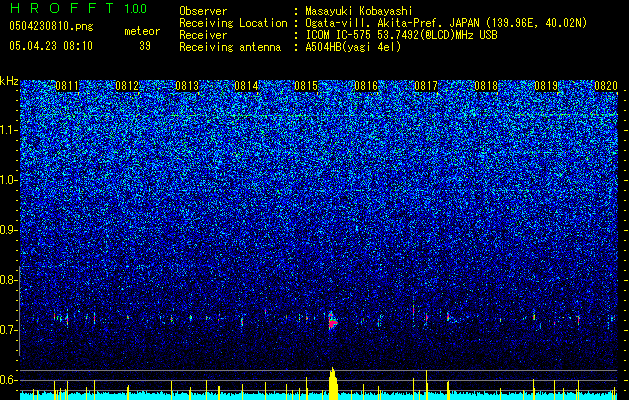Click the 0814 time marker

pyautogui.click(x=246, y=86)
